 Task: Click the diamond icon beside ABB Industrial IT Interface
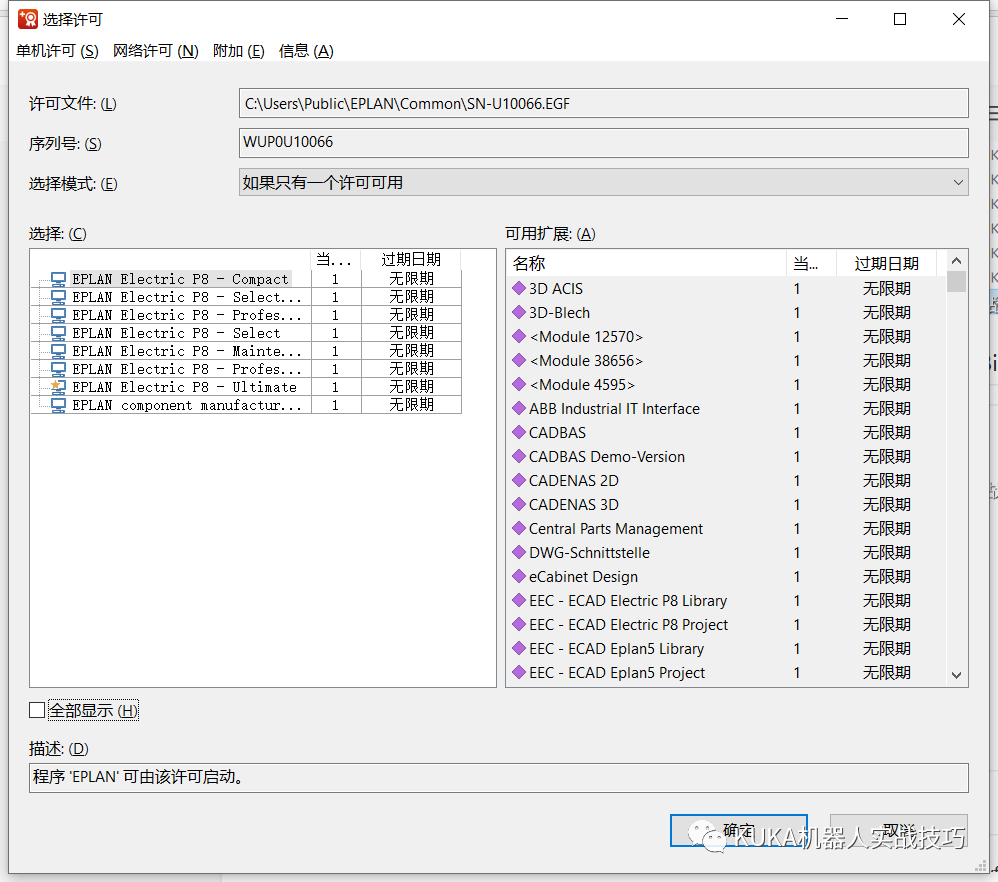[519, 409]
